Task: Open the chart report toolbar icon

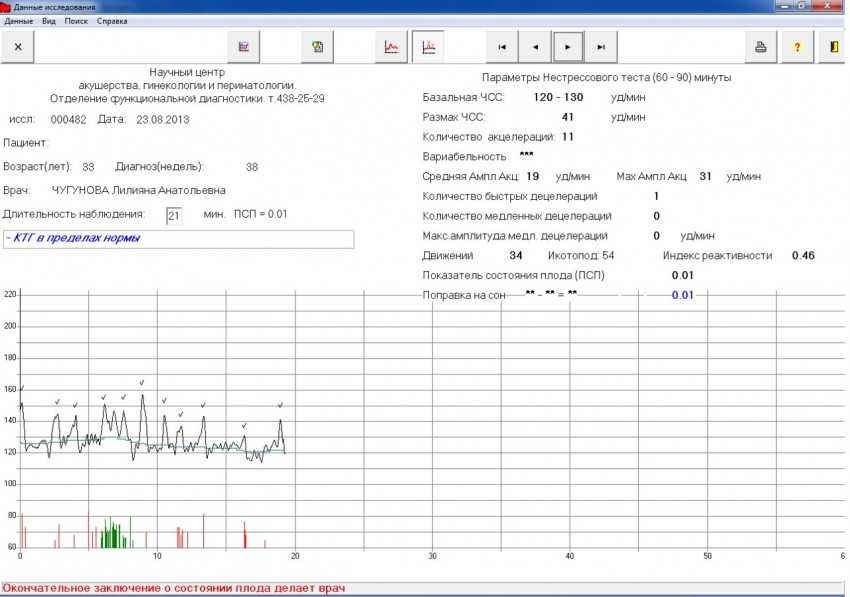Action: point(244,47)
